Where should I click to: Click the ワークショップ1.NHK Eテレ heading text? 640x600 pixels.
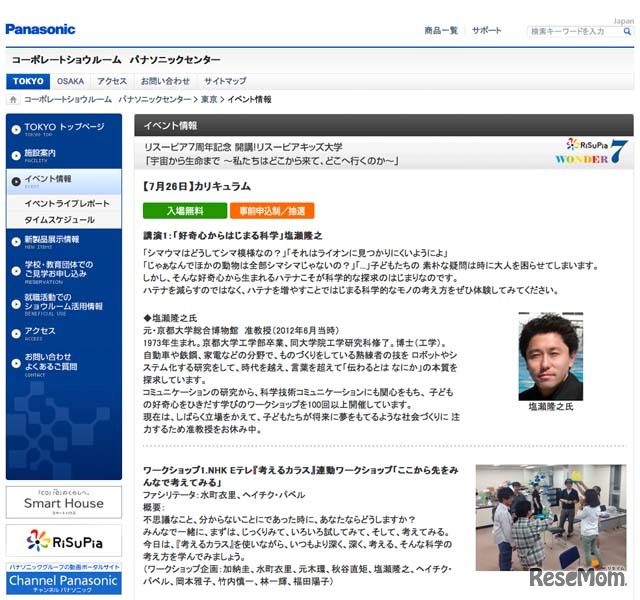[x=300, y=476]
